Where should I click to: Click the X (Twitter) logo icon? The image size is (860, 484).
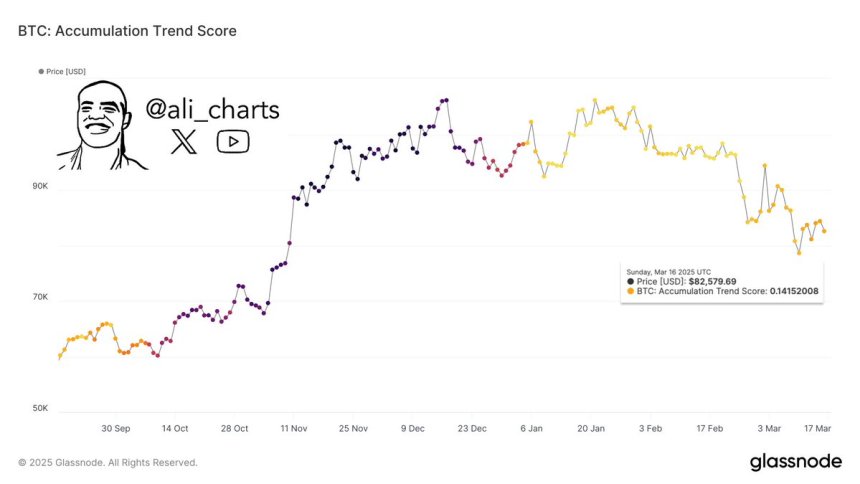(x=184, y=141)
